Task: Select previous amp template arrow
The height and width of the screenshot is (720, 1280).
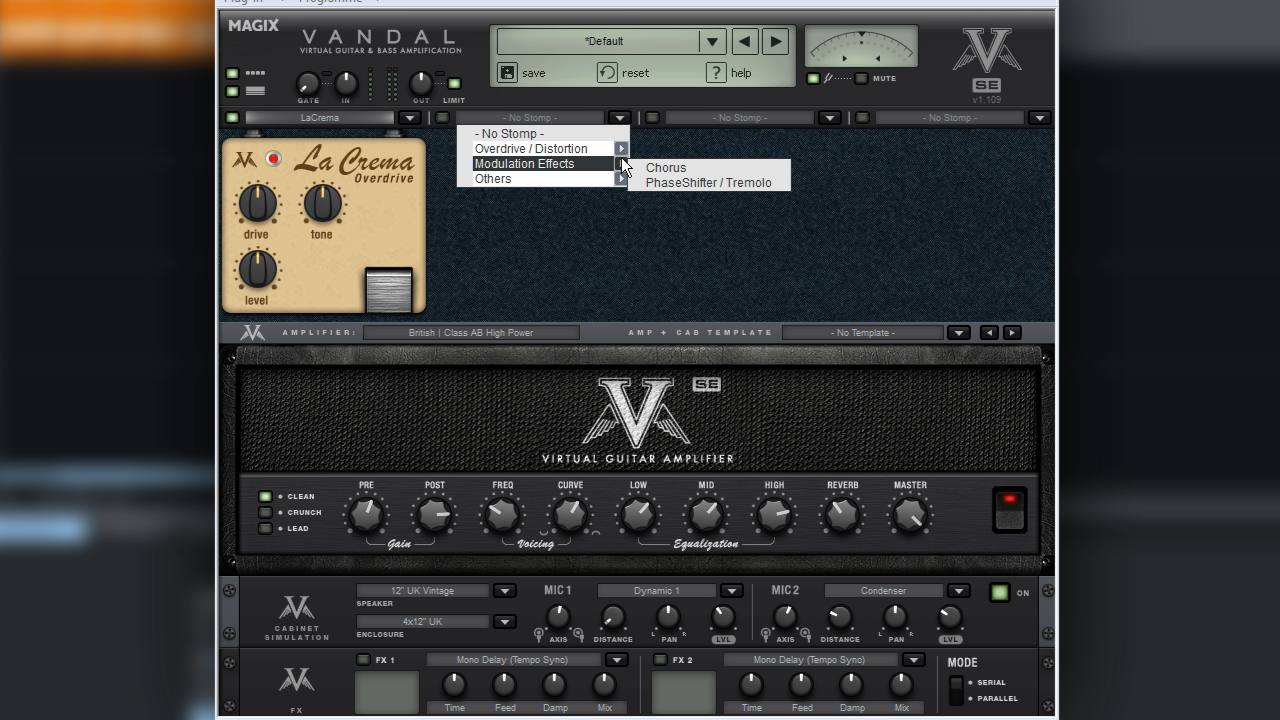Action: [989, 332]
